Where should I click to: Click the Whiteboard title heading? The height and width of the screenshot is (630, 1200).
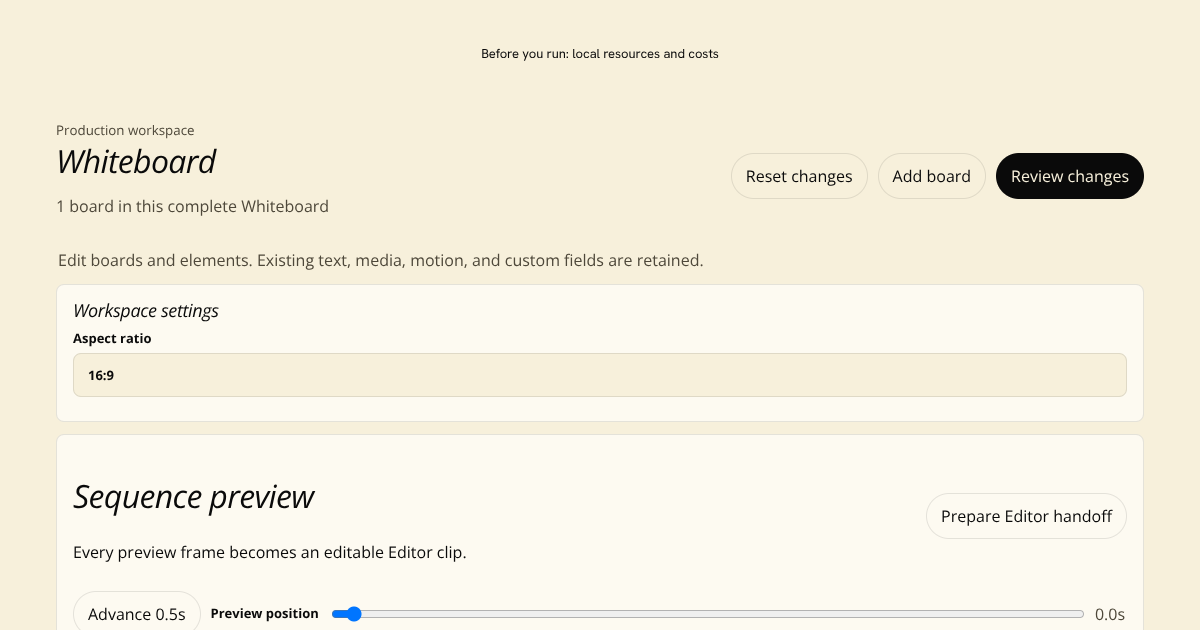click(x=136, y=162)
